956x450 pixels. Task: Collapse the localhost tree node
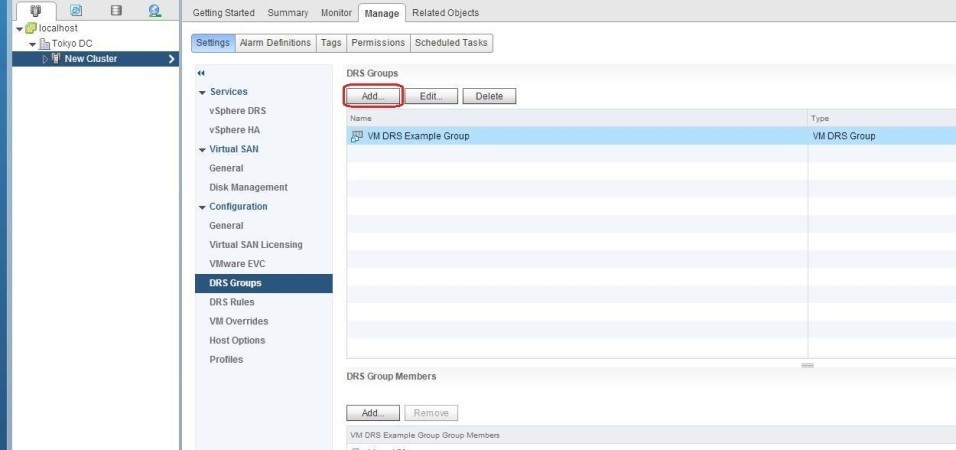tap(20, 29)
